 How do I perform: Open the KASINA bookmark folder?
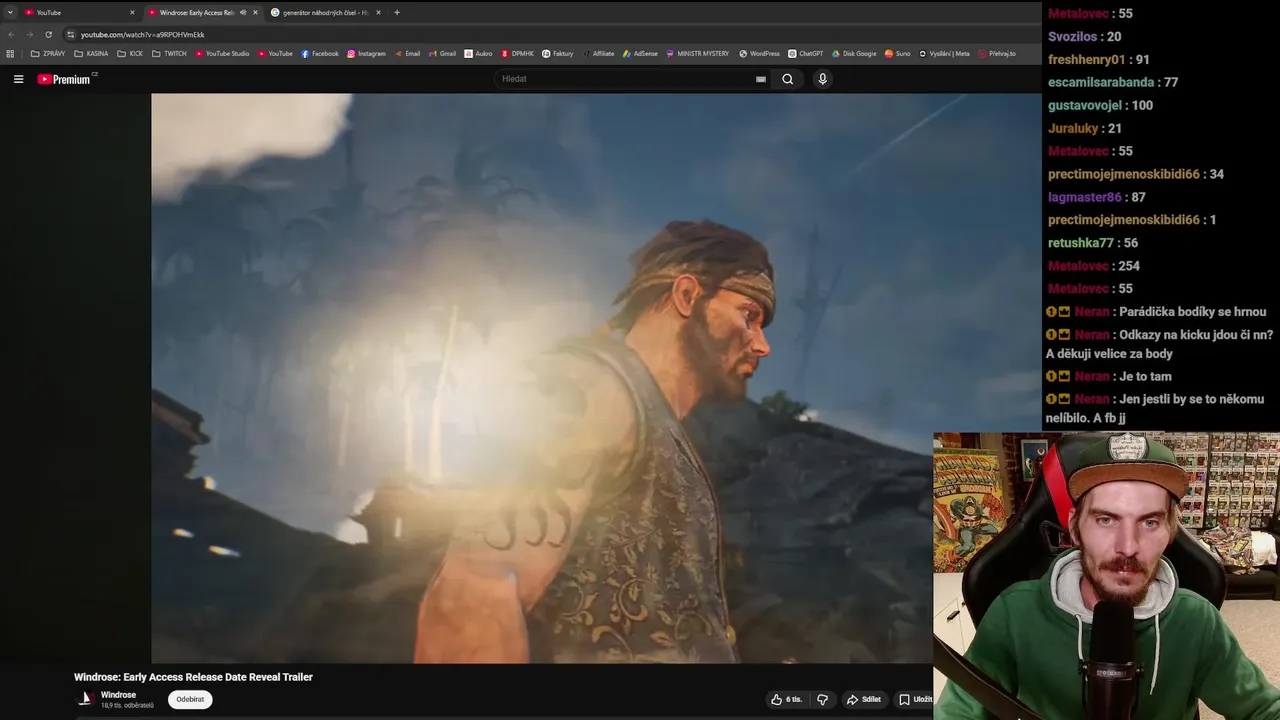pyautogui.click(x=91, y=53)
